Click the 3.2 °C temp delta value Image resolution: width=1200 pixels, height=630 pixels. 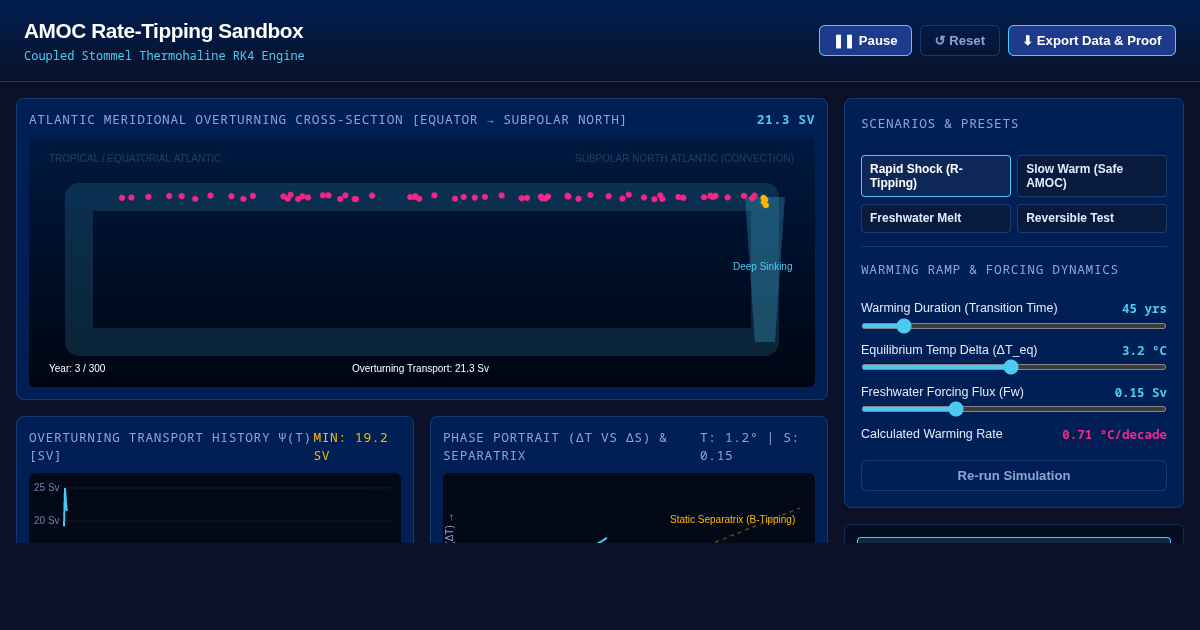(1144, 351)
